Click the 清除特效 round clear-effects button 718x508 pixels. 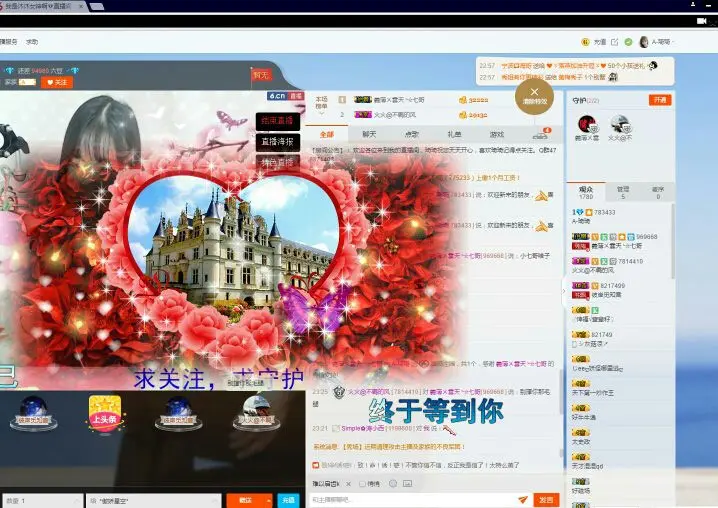[x=534, y=96]
